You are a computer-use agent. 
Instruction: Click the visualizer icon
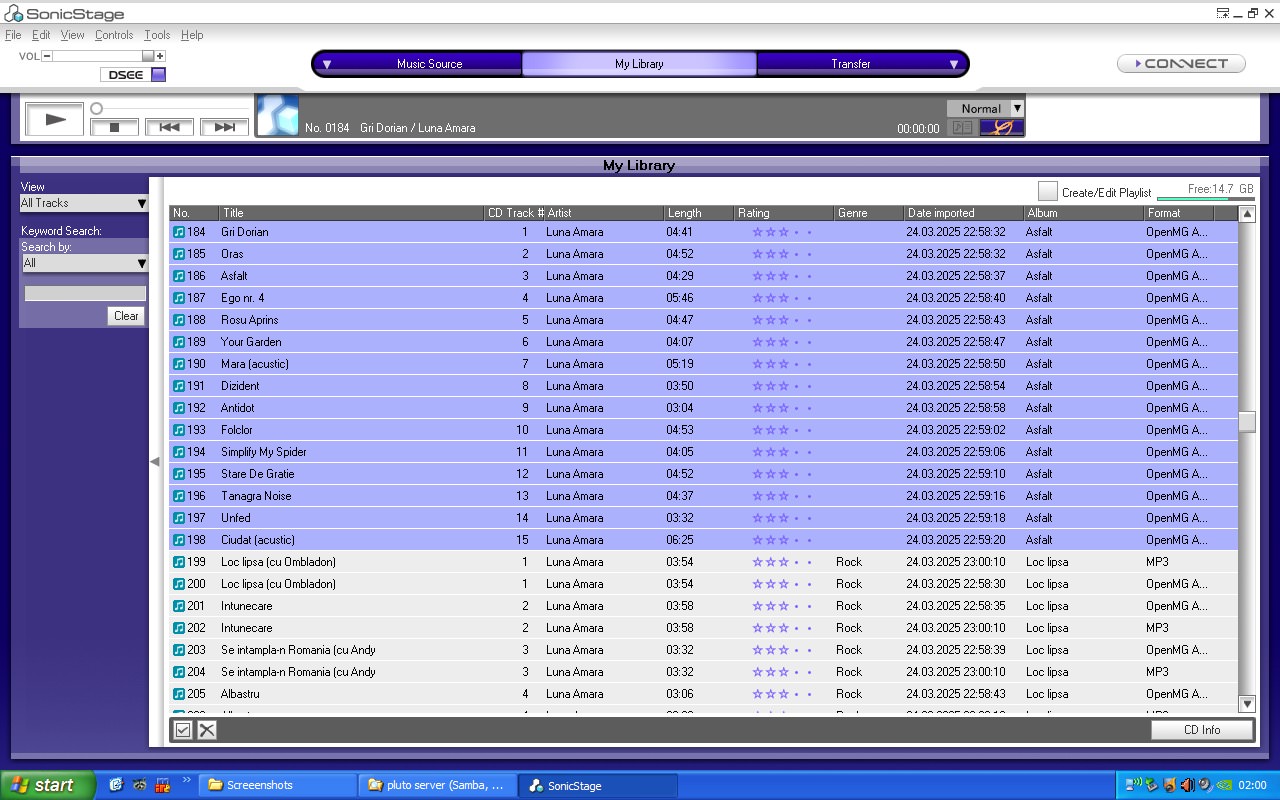[x=1001, y=127]
